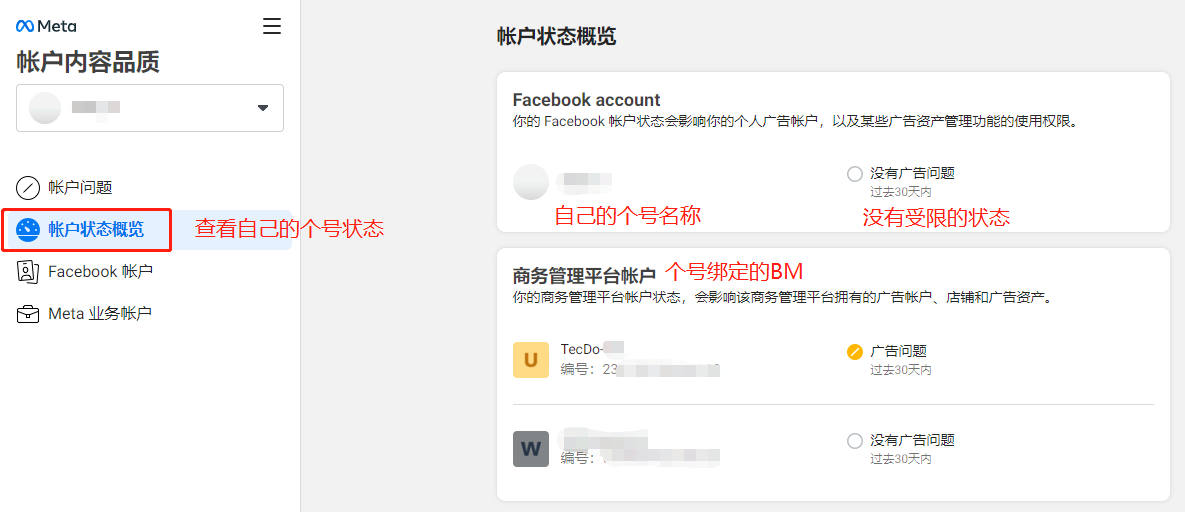Open the TecDo business account row
Viewport: 1185px width, 512px height.
640,360
